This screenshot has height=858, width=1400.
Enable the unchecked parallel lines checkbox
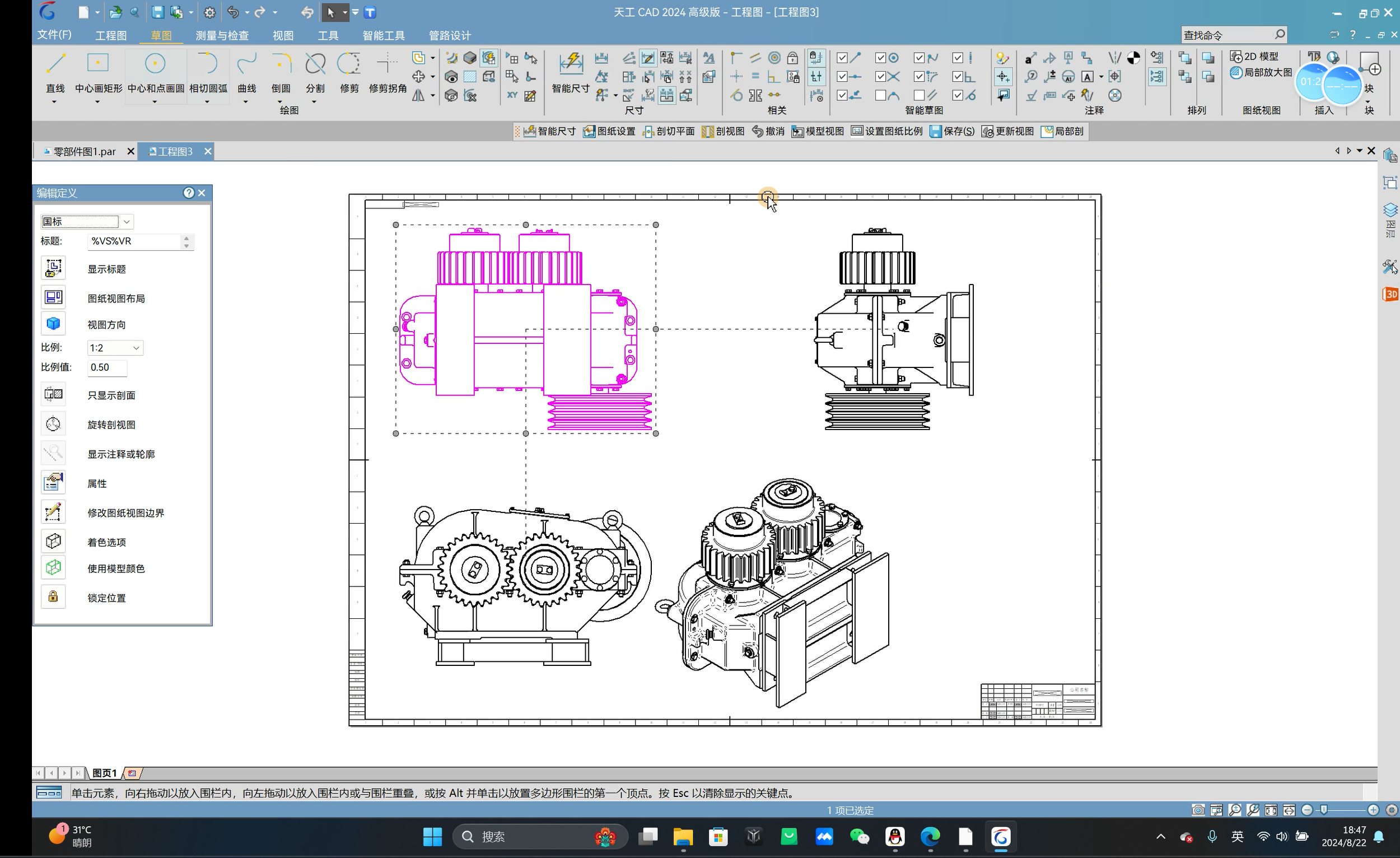click(x=920, y=95)
